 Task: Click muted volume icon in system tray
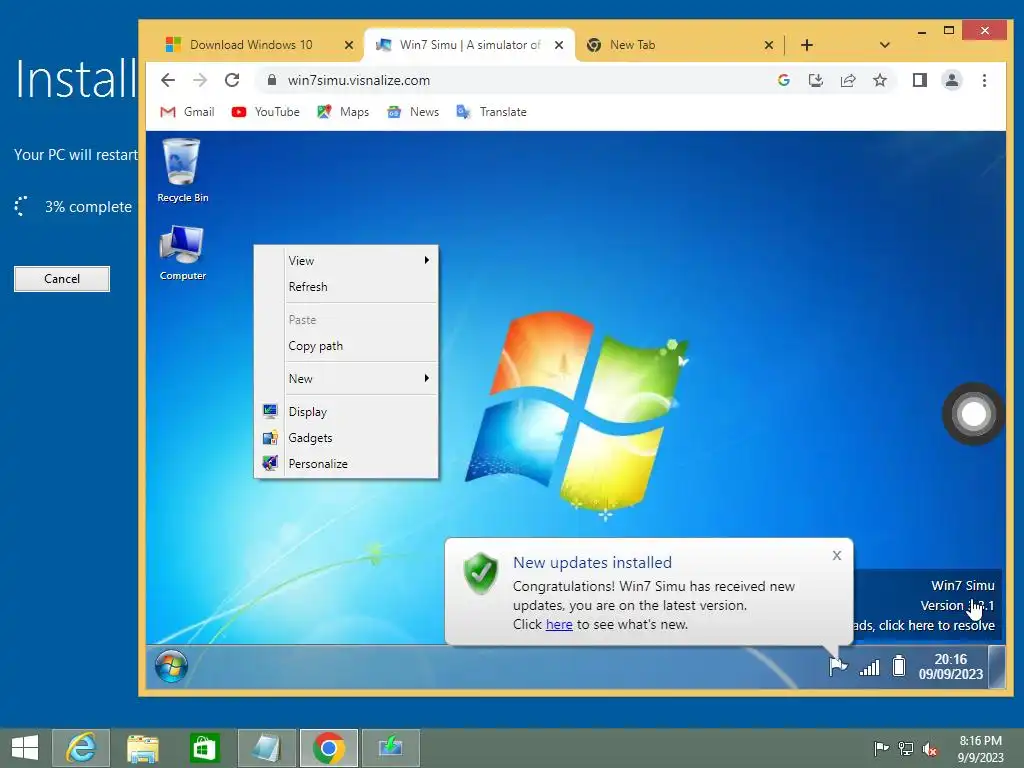pyautogui.click(x=930, y=748)
